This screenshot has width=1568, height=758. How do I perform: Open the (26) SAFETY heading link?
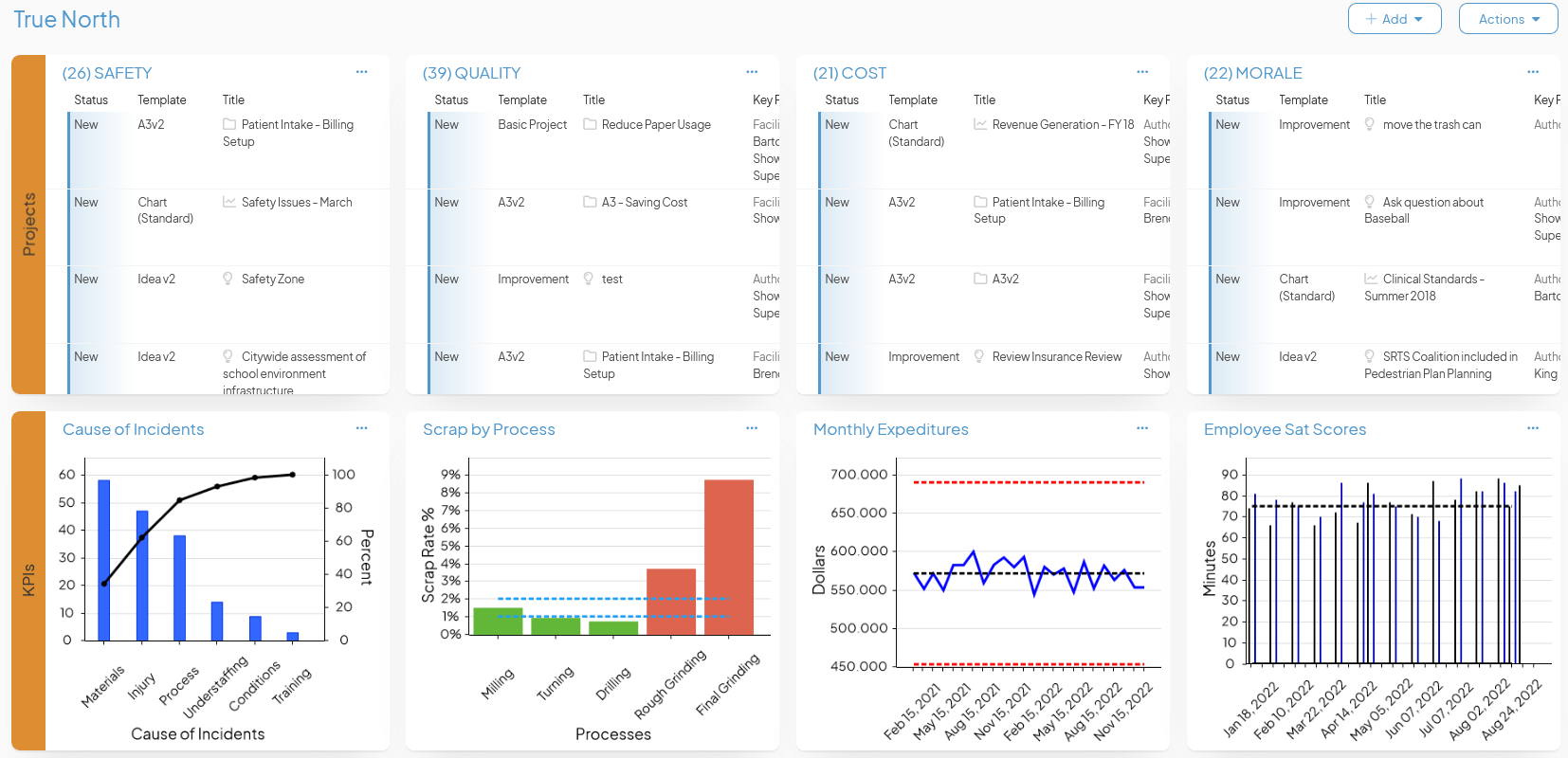[107, 73]
